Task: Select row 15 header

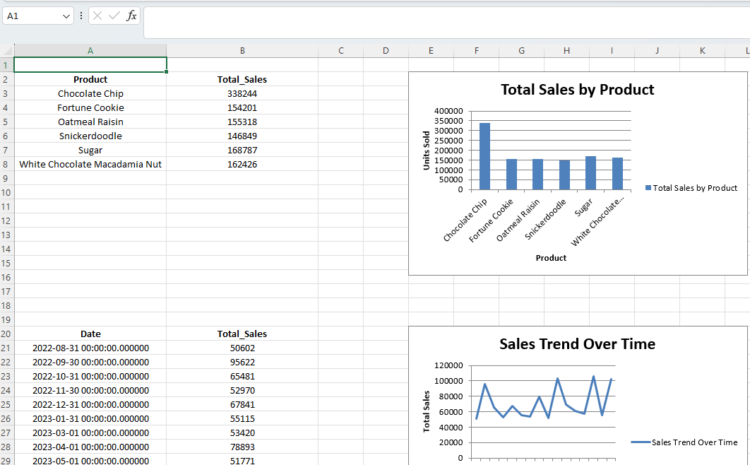Action: [7, 263]
